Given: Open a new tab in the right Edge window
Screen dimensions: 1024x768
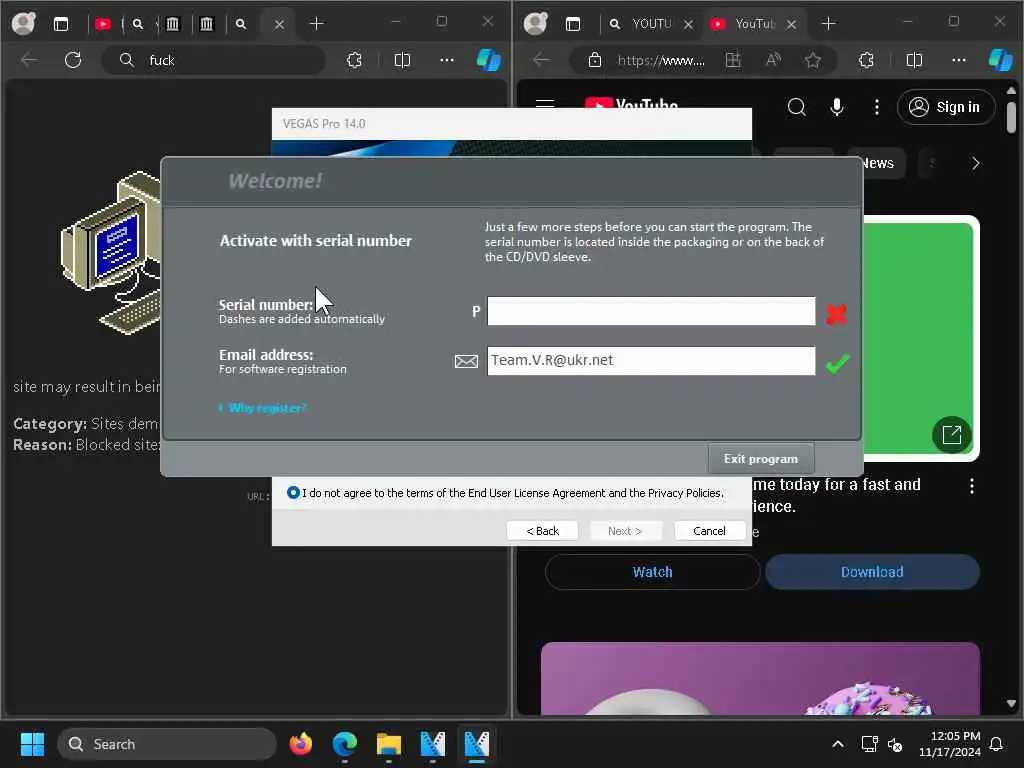Looking at the screenshot, I should 829,24.
